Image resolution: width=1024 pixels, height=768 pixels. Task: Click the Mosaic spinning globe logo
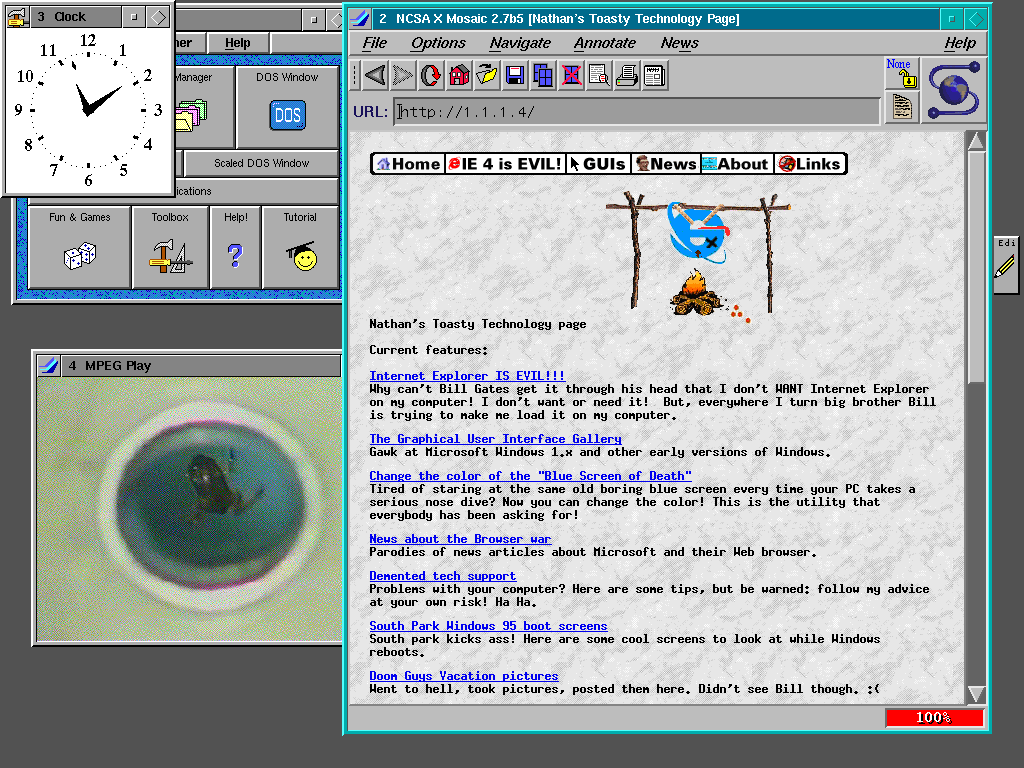click(x=954, y=90)
